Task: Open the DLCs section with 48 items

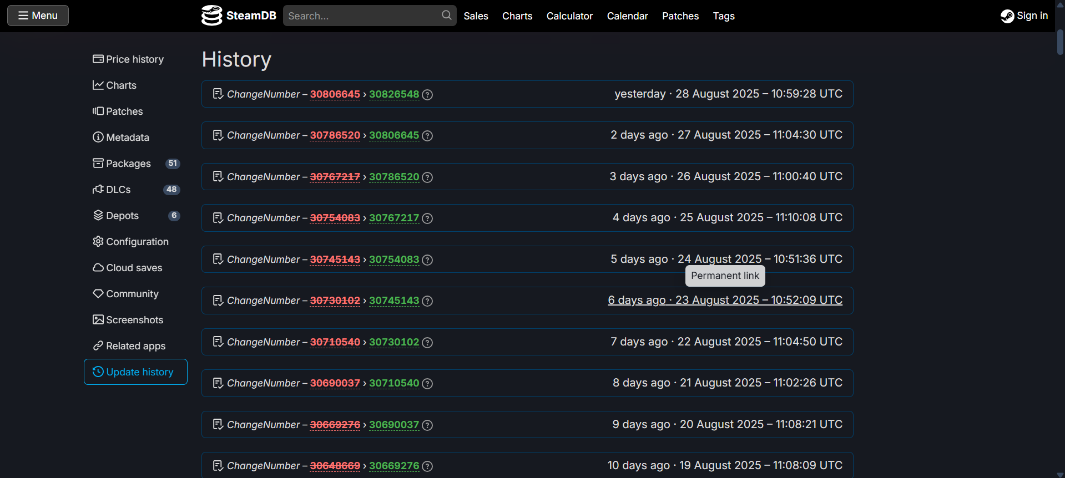Action: pos(118,189)
